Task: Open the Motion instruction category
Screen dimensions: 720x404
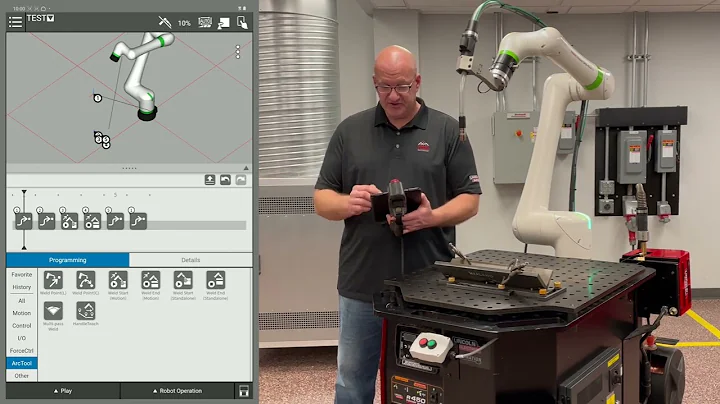Action: (x=22, y=313)
